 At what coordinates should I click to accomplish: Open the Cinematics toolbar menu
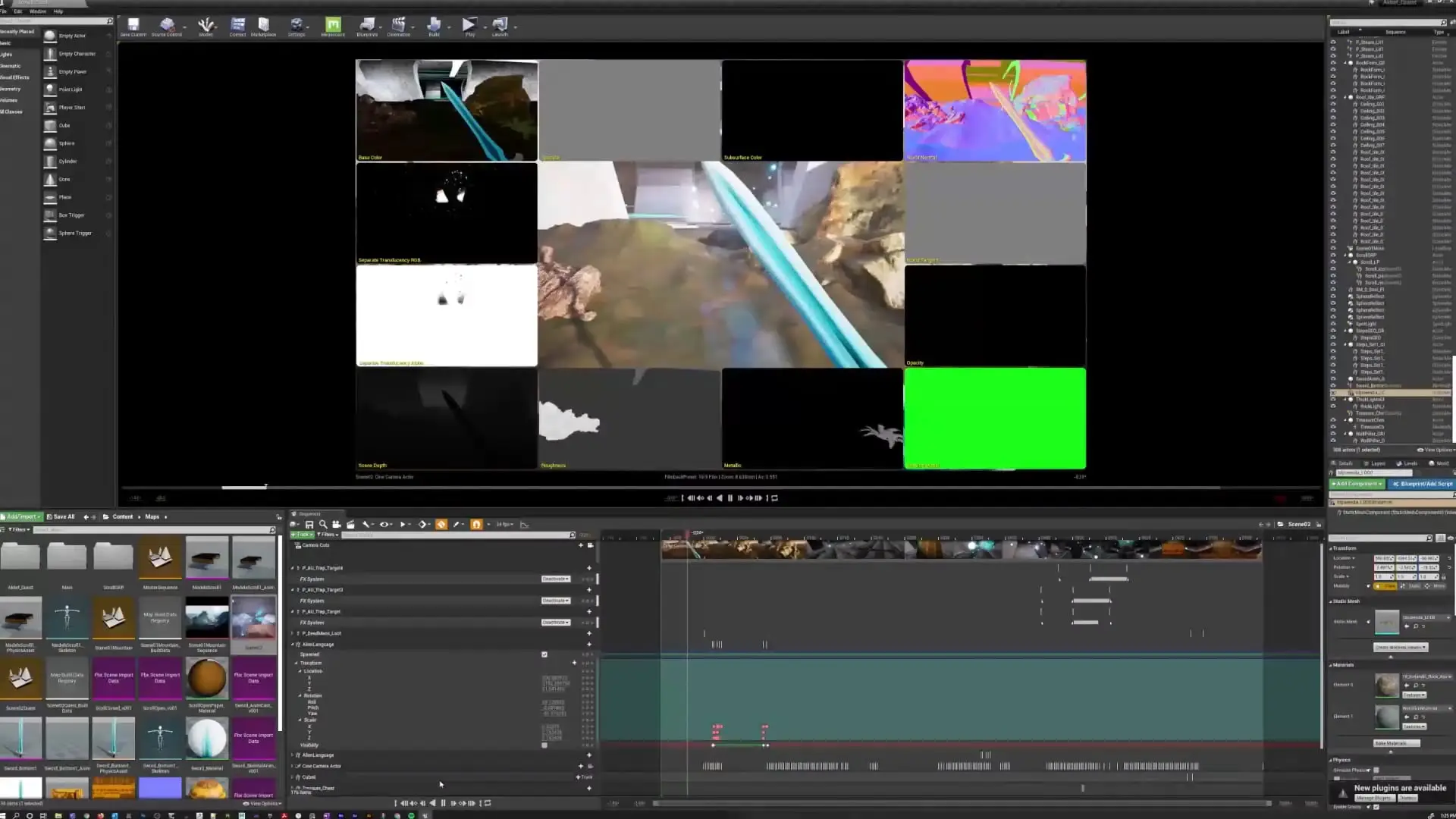pyautogui.click(x=398, y=26)
